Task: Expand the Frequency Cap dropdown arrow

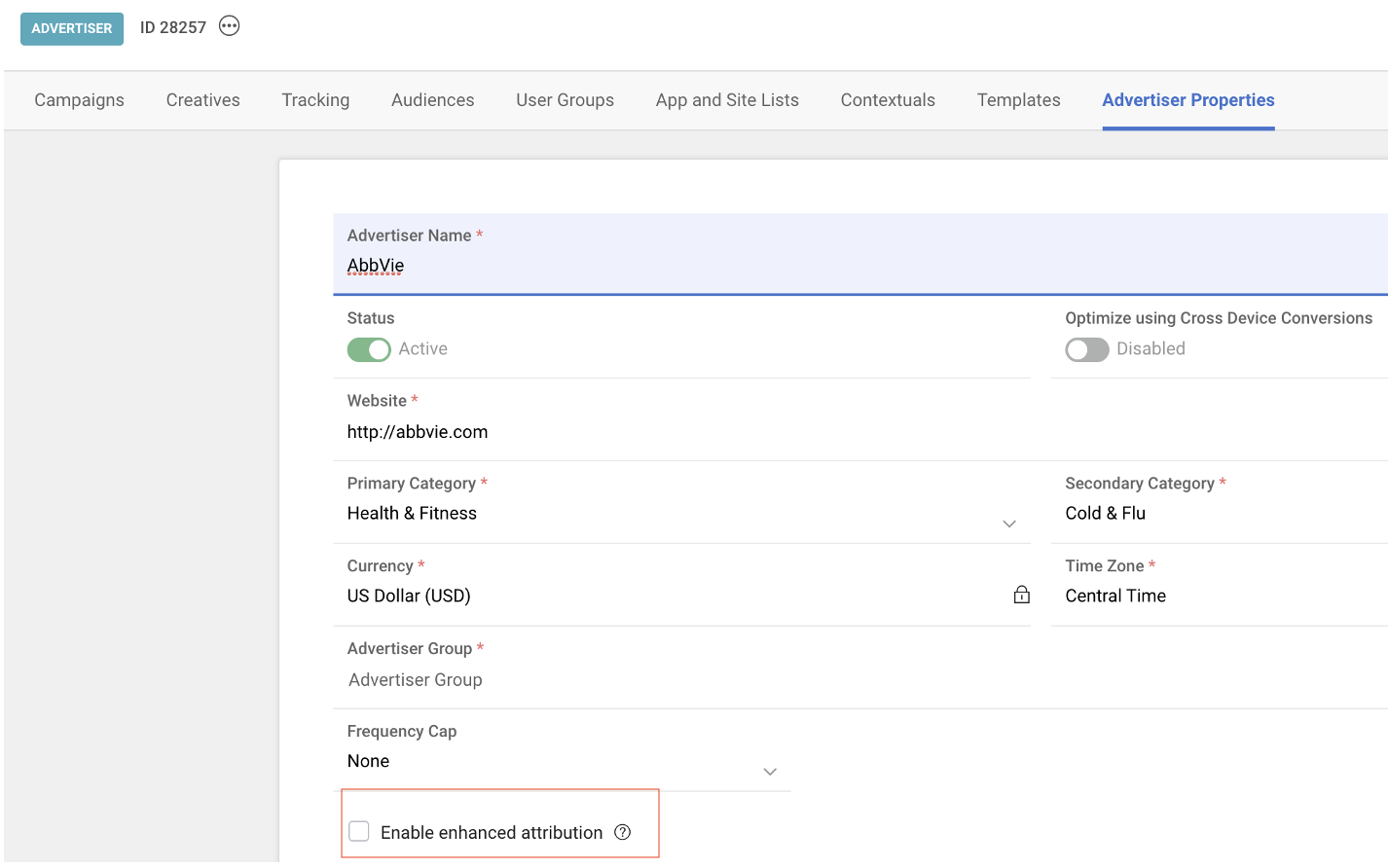Action: tap(770, 772)
